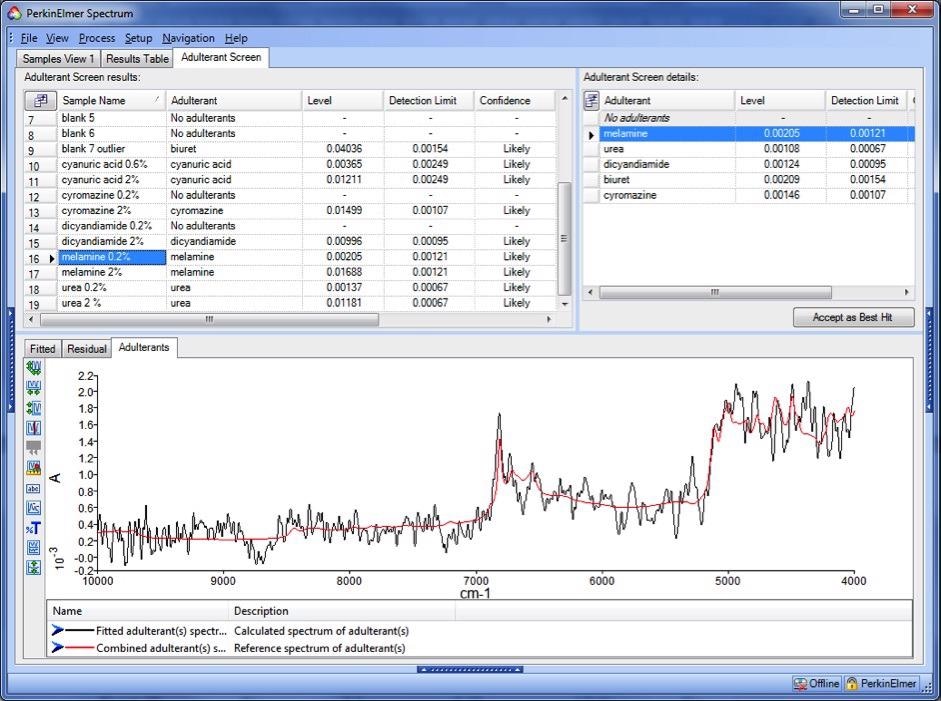Select the melamine row in details table
Image resolution: width=941 pixels, height=701 pixels.
[749, 134]
